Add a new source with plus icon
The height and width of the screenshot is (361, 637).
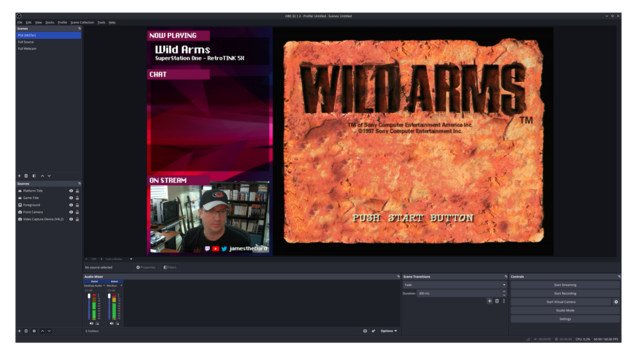tap(19, 331)
